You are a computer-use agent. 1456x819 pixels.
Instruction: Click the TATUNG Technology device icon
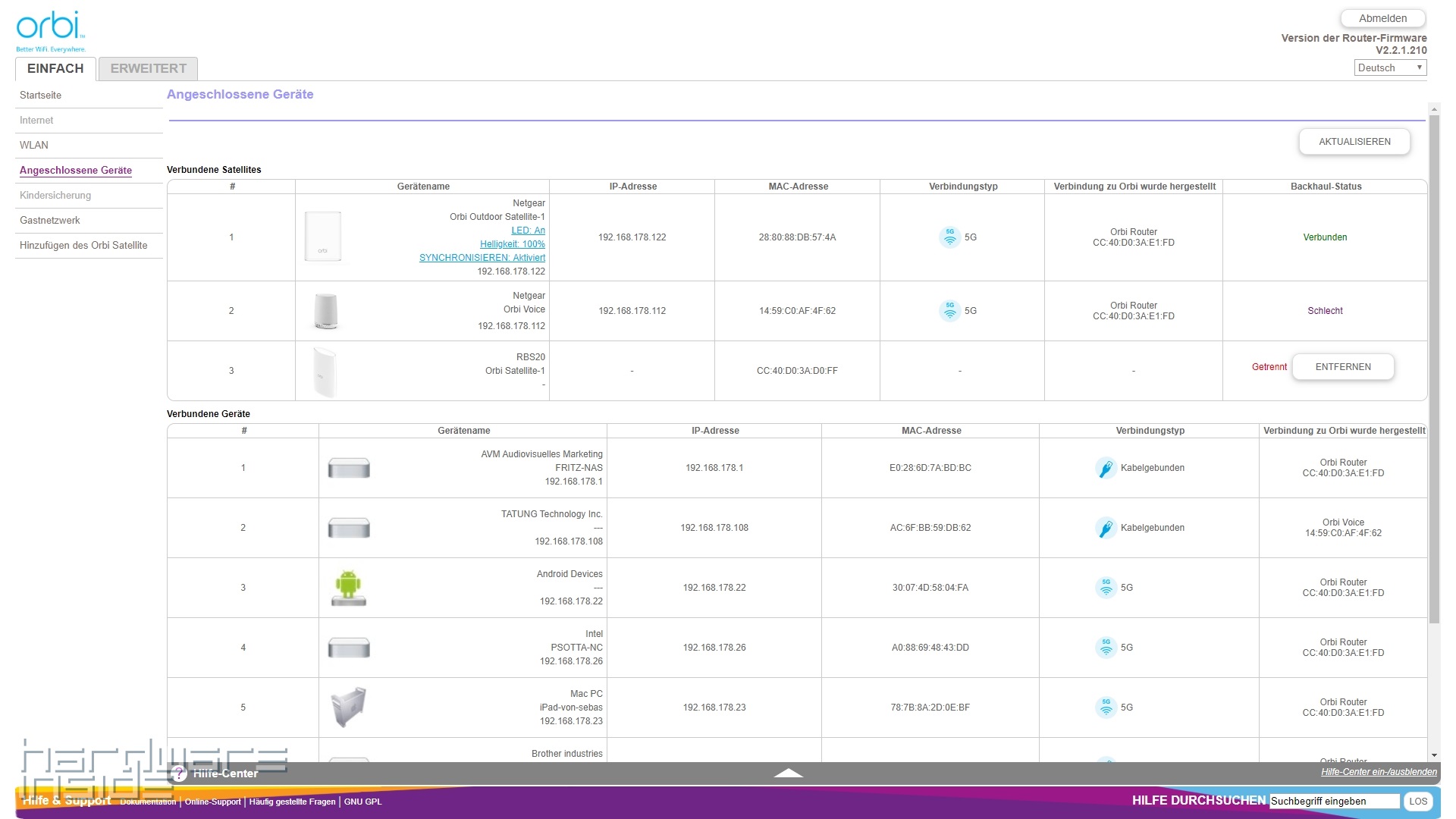[349, 528]
